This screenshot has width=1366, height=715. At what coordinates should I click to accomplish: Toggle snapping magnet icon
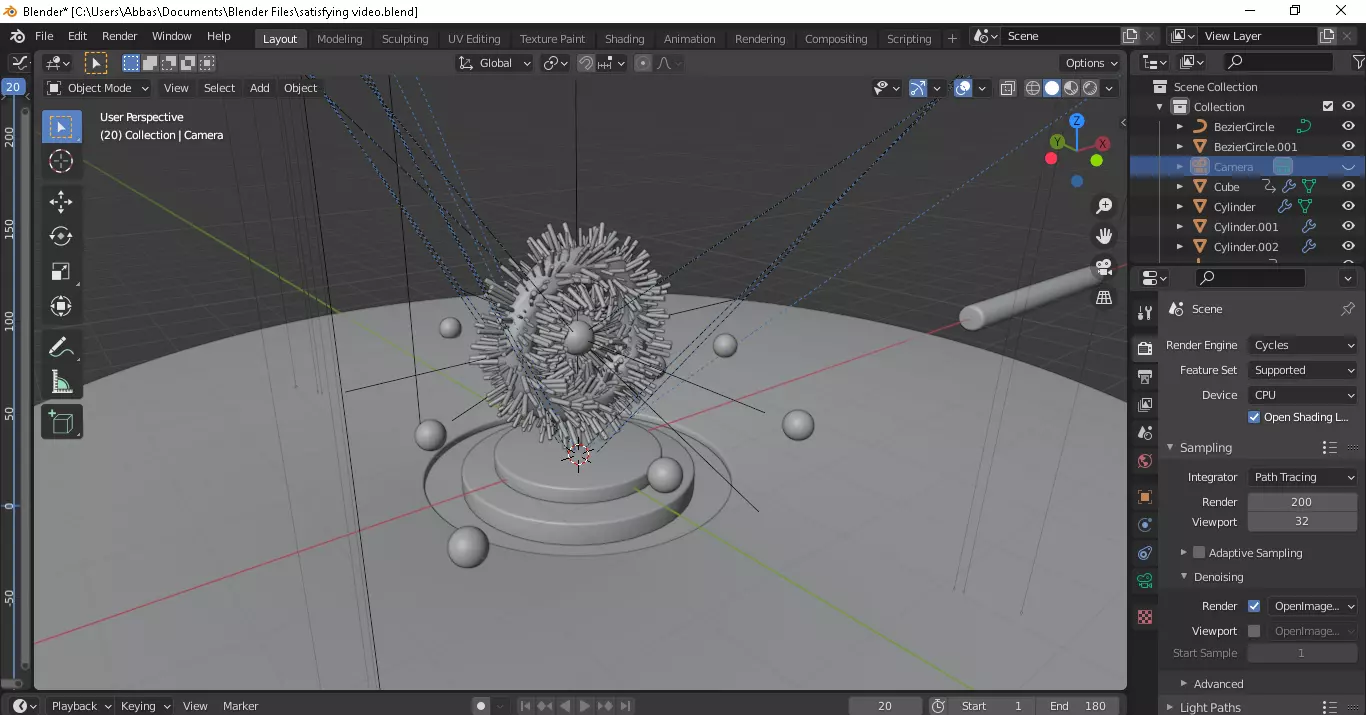coord(587,63)
